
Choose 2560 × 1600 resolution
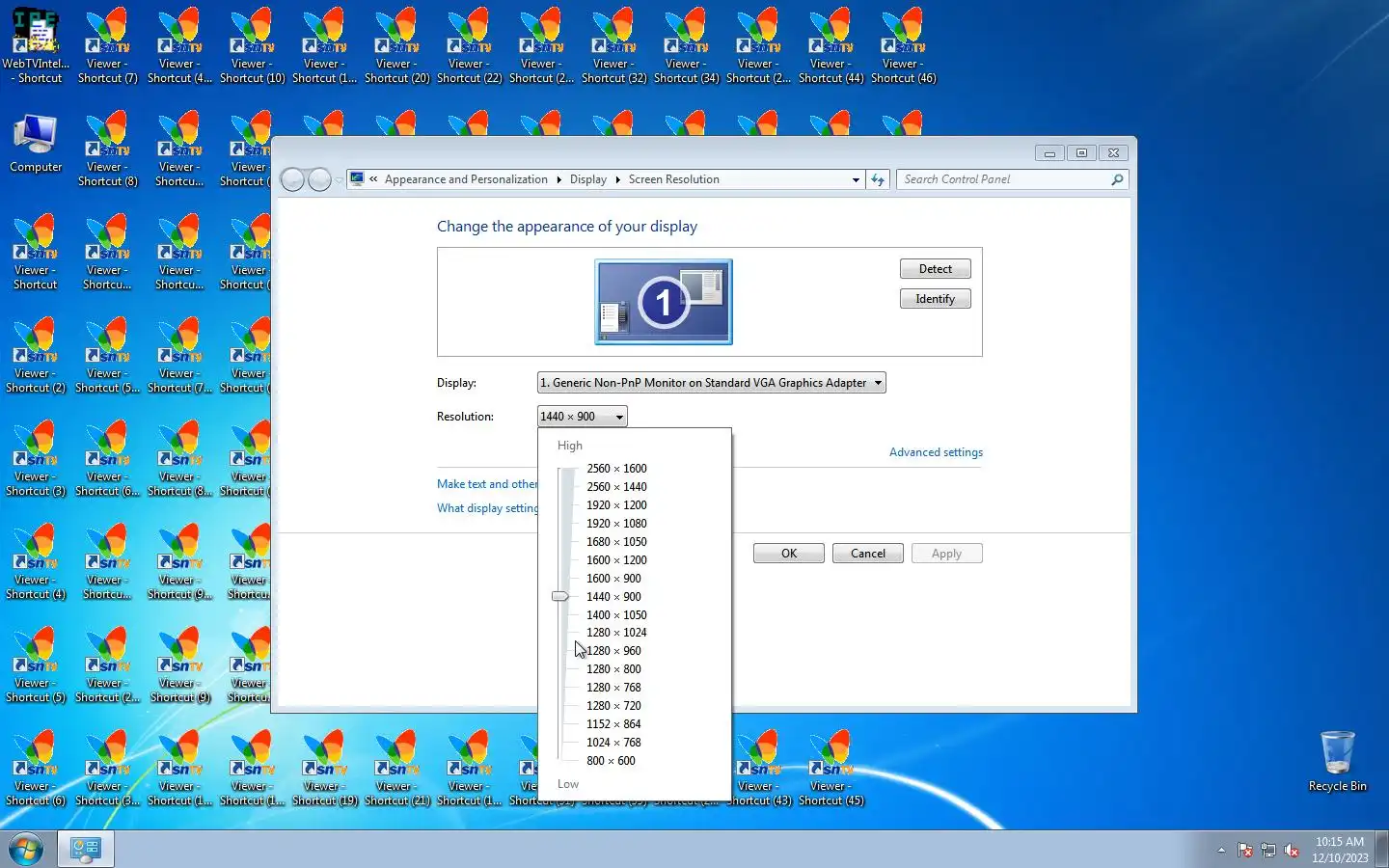coord(616,469)
